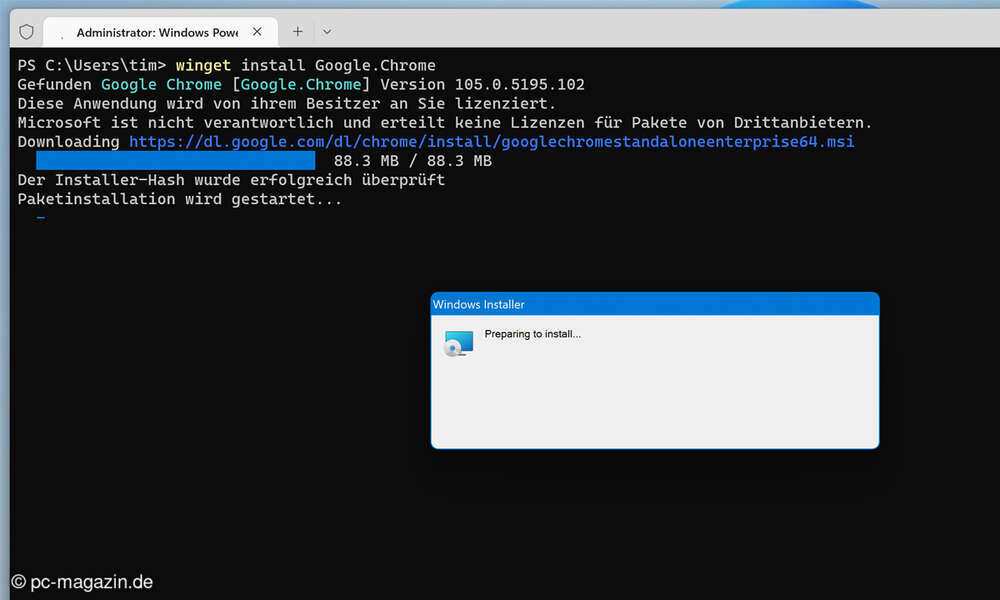
Task: Click the yellow "winget" command word
Action: pyautogui.click(x=203, y=66)
